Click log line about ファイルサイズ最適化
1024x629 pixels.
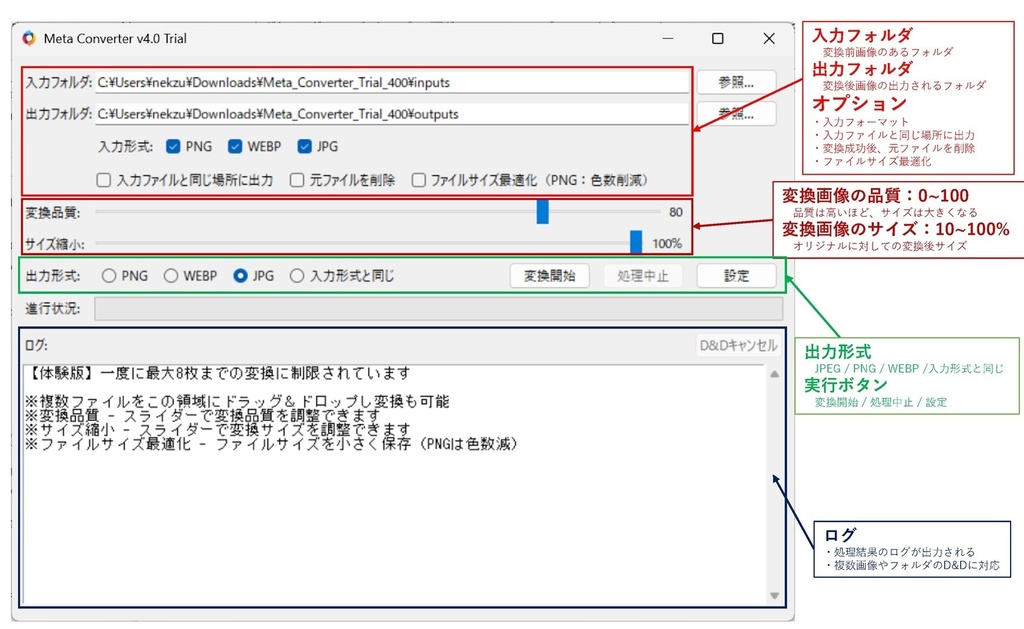(x=272, y=444)
